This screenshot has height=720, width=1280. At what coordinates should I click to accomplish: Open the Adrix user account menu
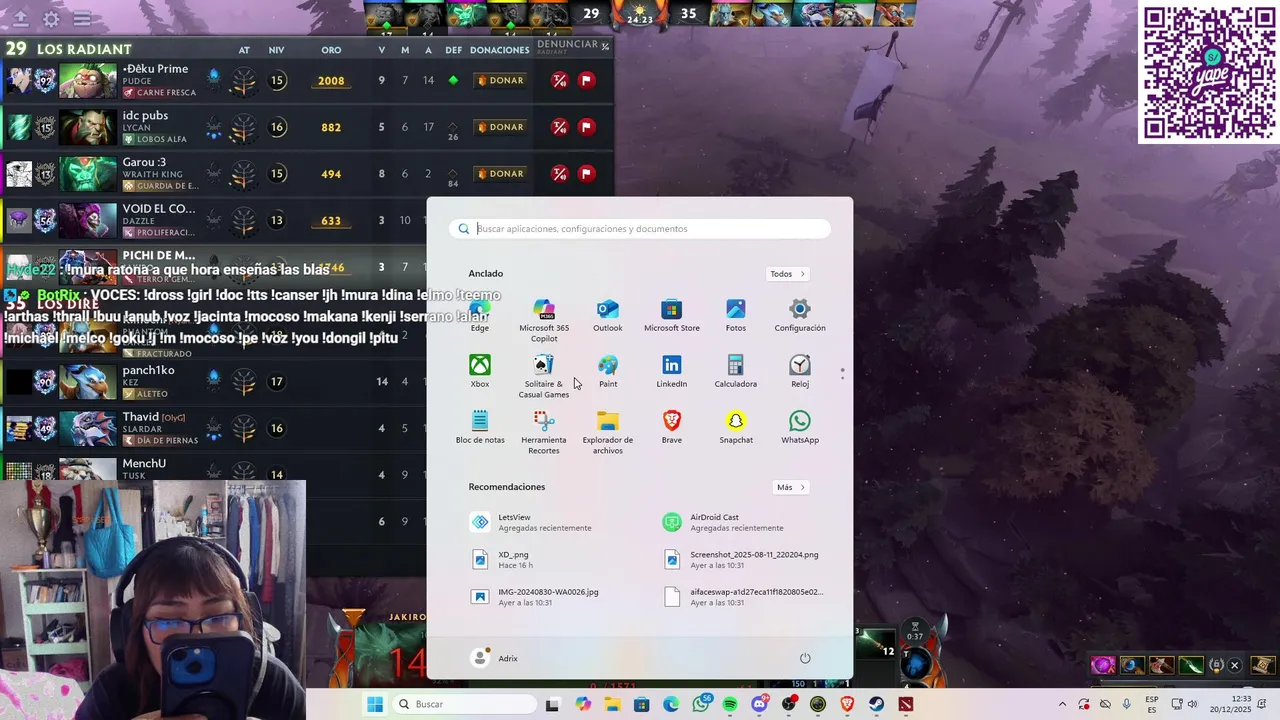495,658
